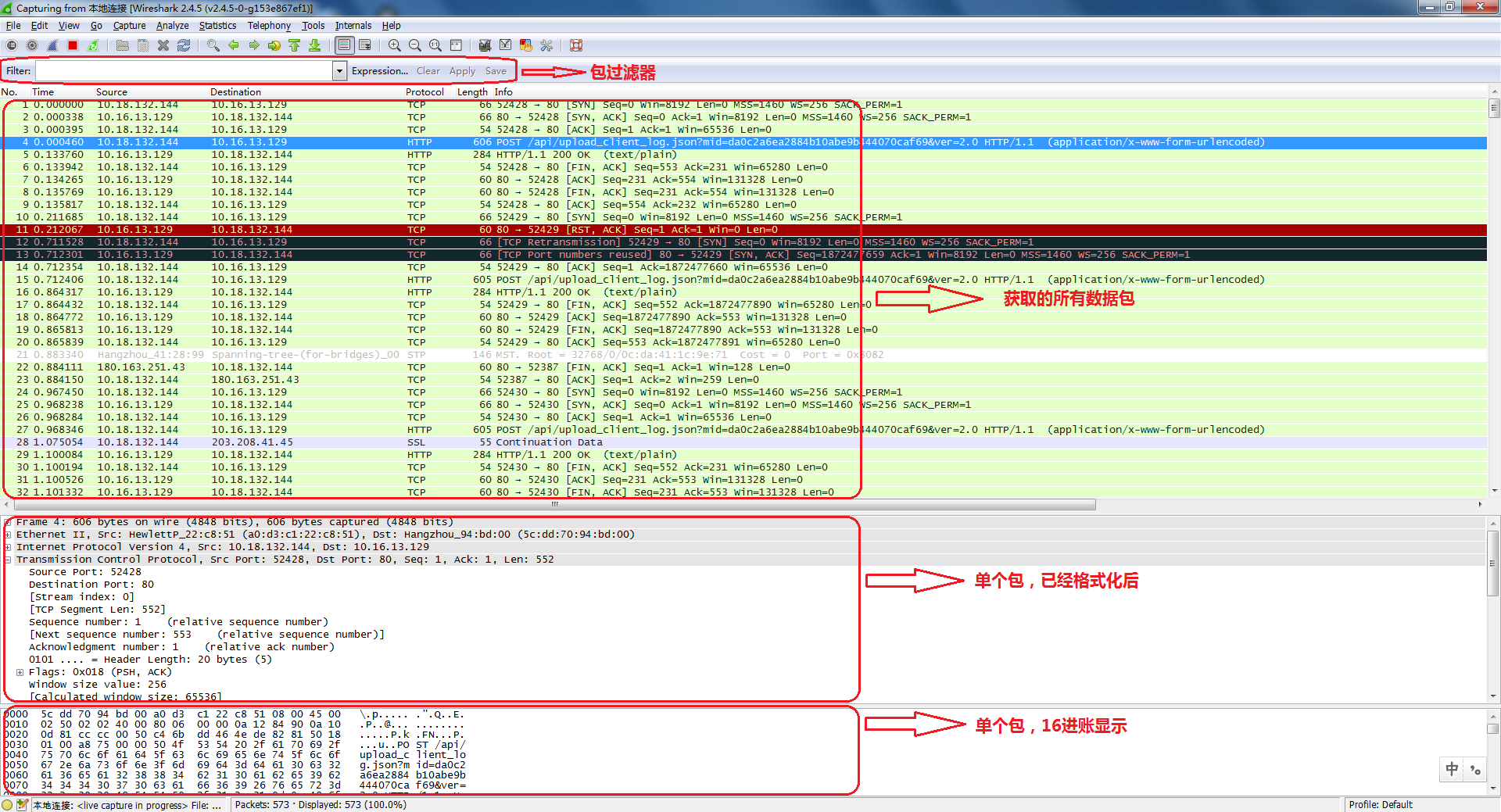The image size is (1501, 812).
Task: Open the capture interfaces list icon
Action: pyautogui.click(x=12, y=45)
